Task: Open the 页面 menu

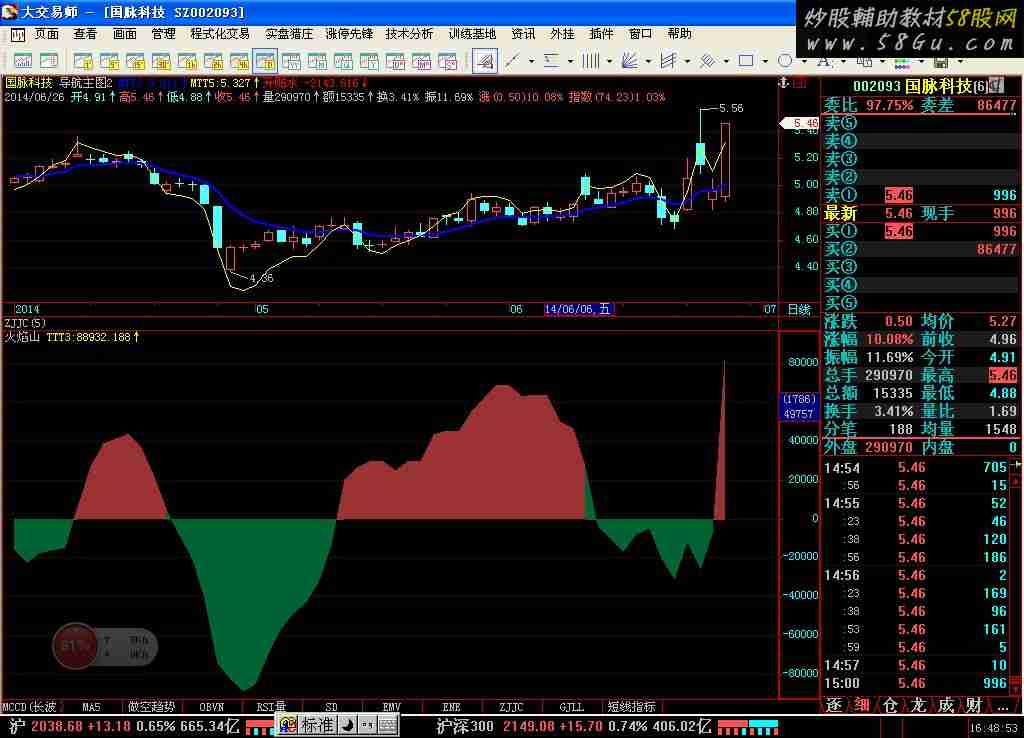Action: 46,34
